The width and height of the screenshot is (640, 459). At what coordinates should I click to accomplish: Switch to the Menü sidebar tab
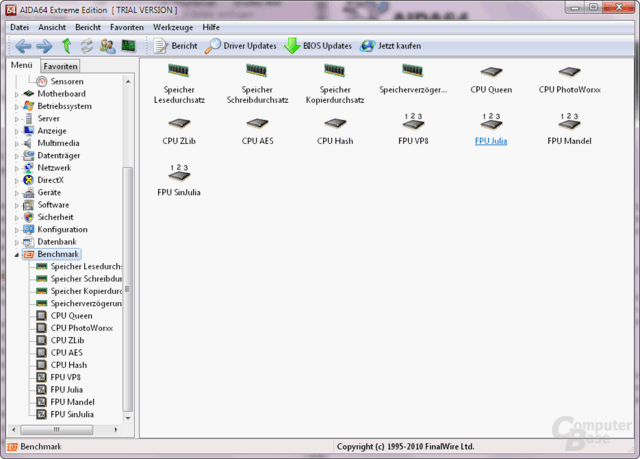[22, 65]
